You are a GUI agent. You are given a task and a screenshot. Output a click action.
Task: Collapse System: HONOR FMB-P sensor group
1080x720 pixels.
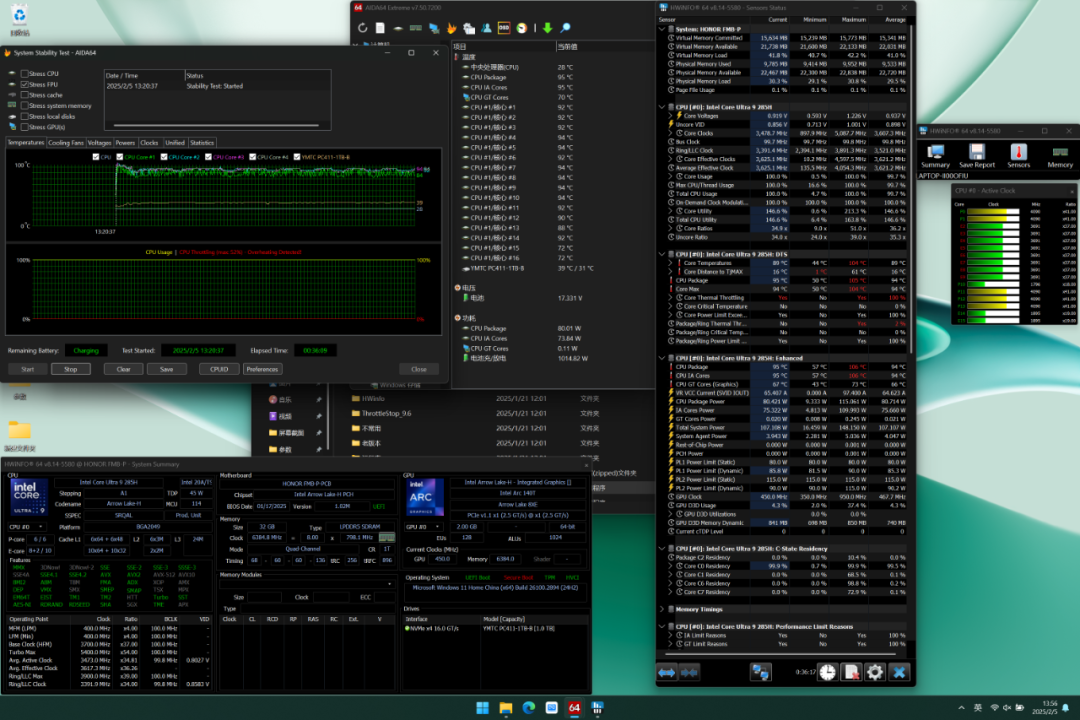(x=662, y=30)
